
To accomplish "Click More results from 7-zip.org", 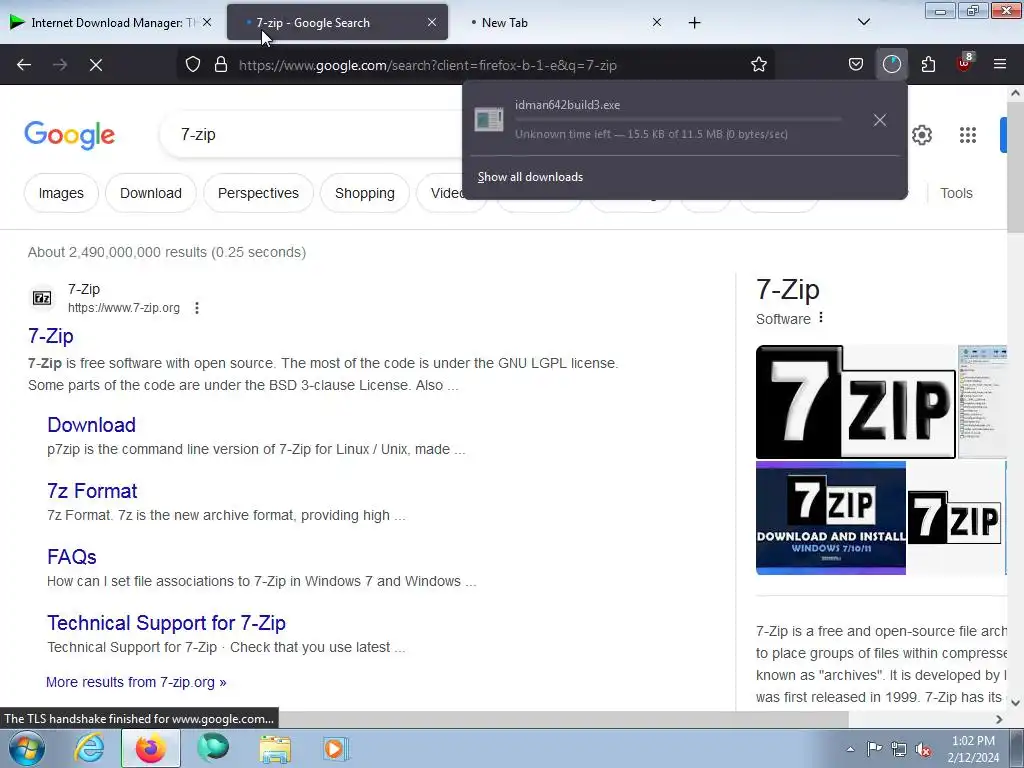I will (x=136, y=682).
